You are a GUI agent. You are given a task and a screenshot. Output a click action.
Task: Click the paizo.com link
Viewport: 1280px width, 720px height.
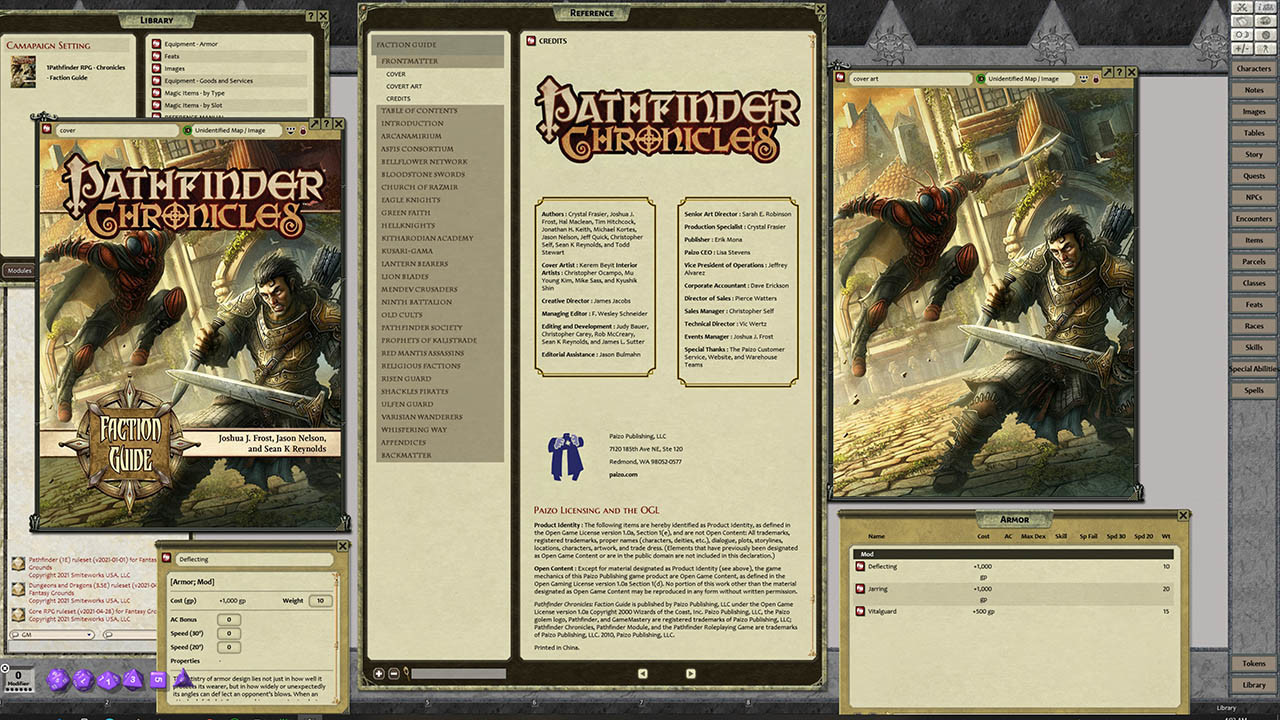(624, 475)
